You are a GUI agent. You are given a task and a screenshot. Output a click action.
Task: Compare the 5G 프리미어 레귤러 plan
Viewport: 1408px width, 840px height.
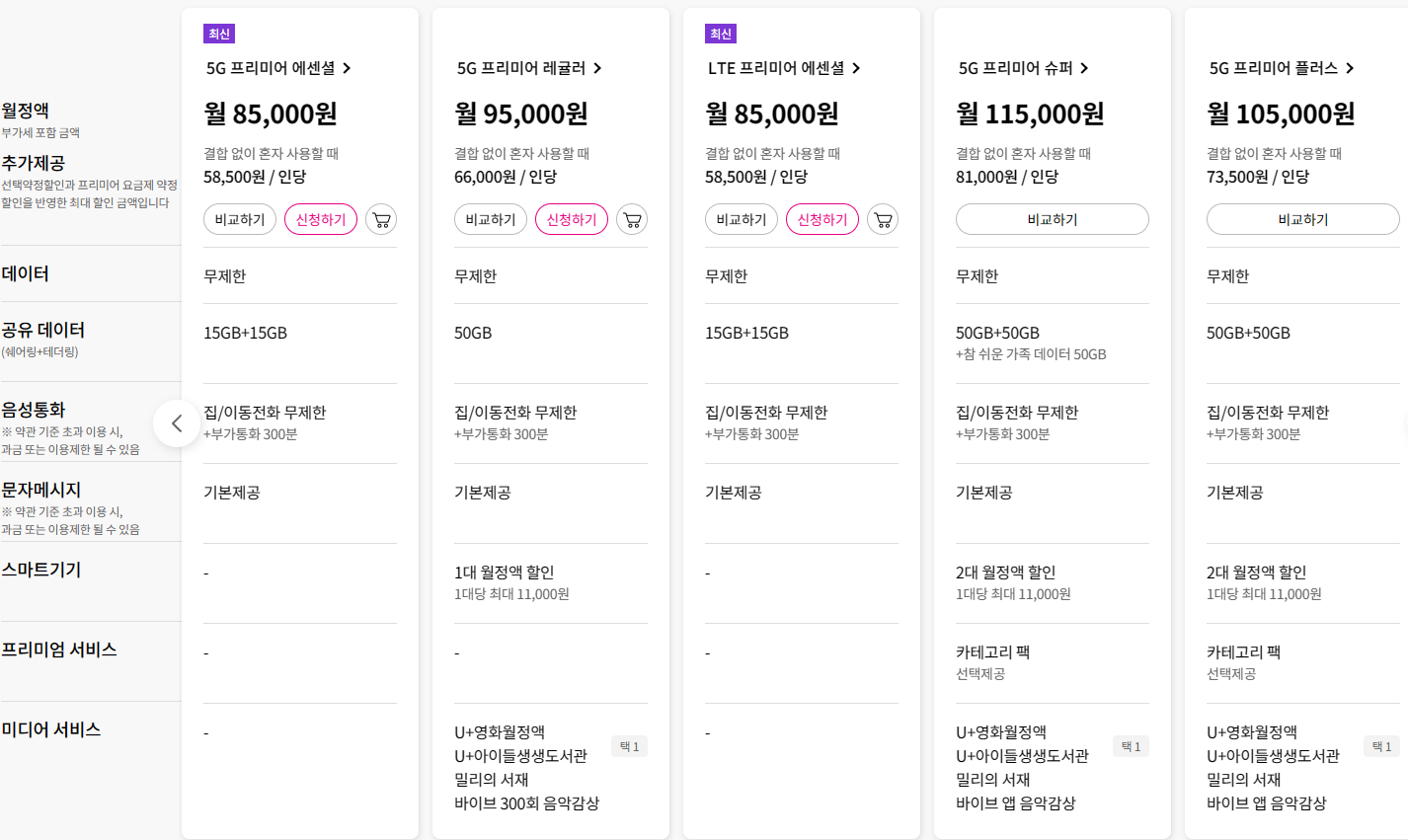click(491, 219)
